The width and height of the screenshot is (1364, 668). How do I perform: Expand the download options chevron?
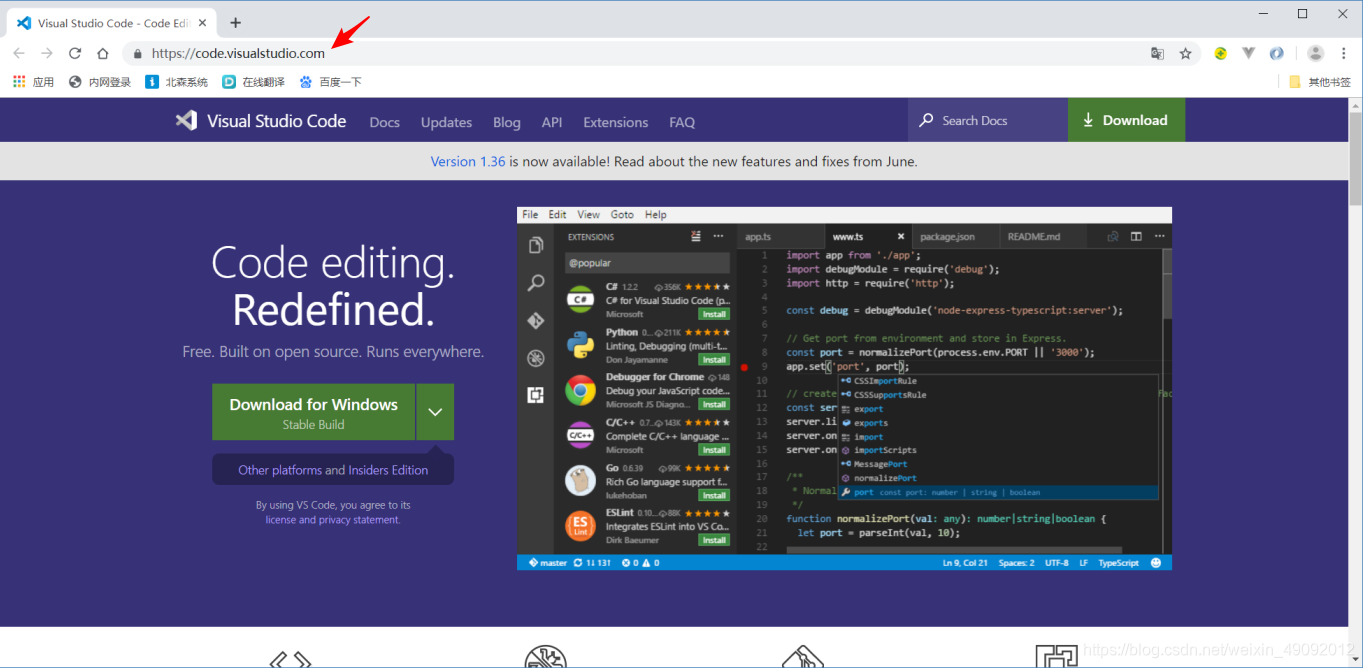(435, 412)
